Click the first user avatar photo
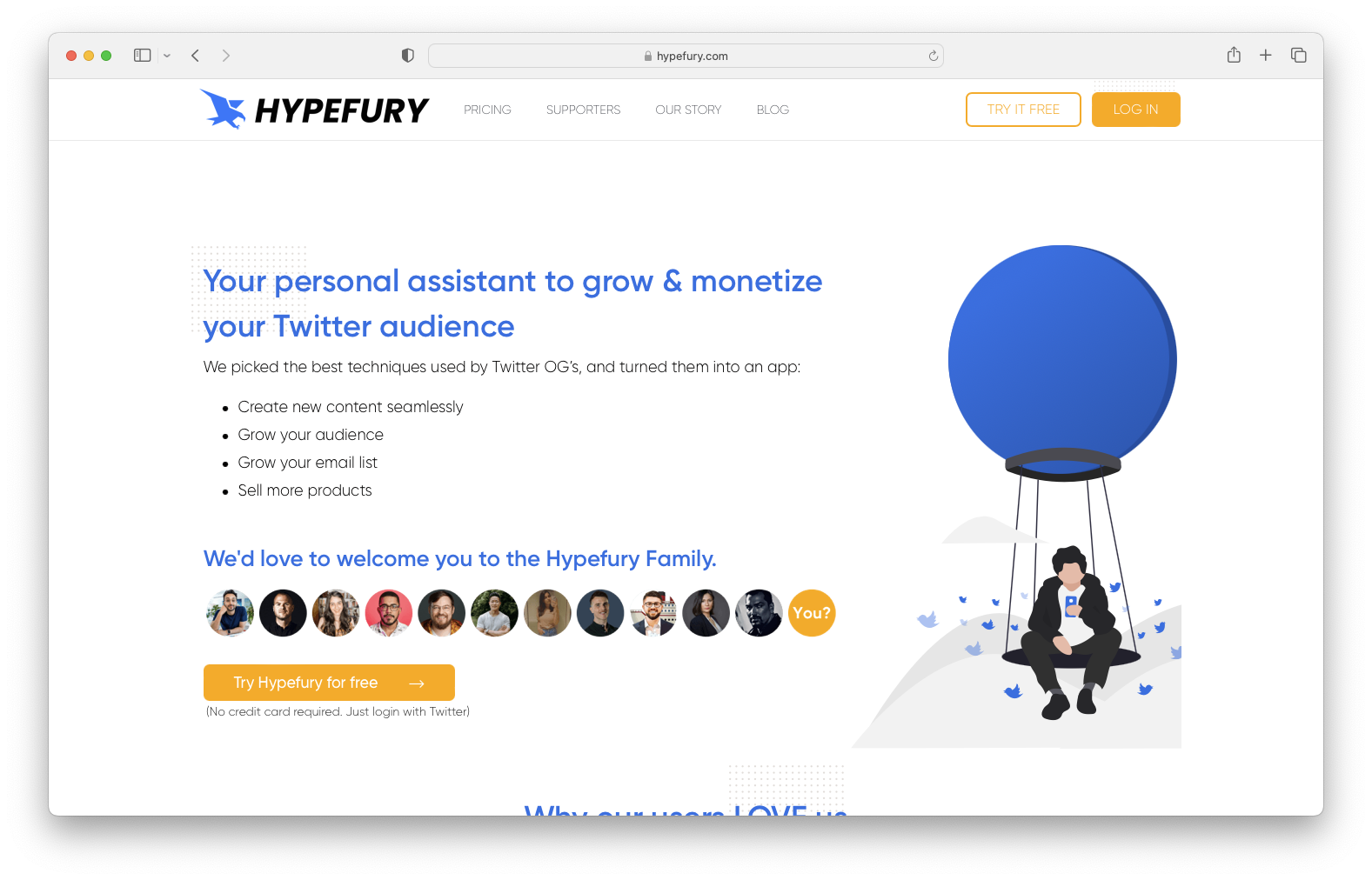Screen dimensions: 1372x880 (x=230, y=613)
